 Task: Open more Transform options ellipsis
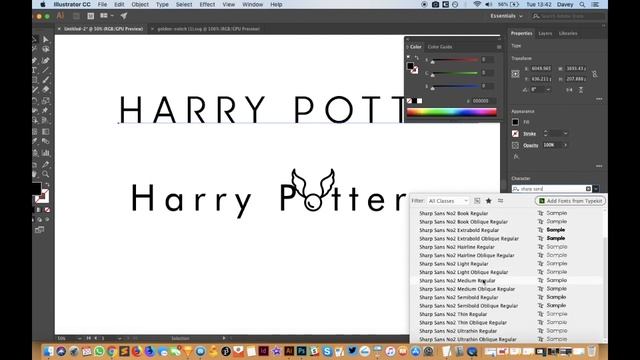[599, 99]
